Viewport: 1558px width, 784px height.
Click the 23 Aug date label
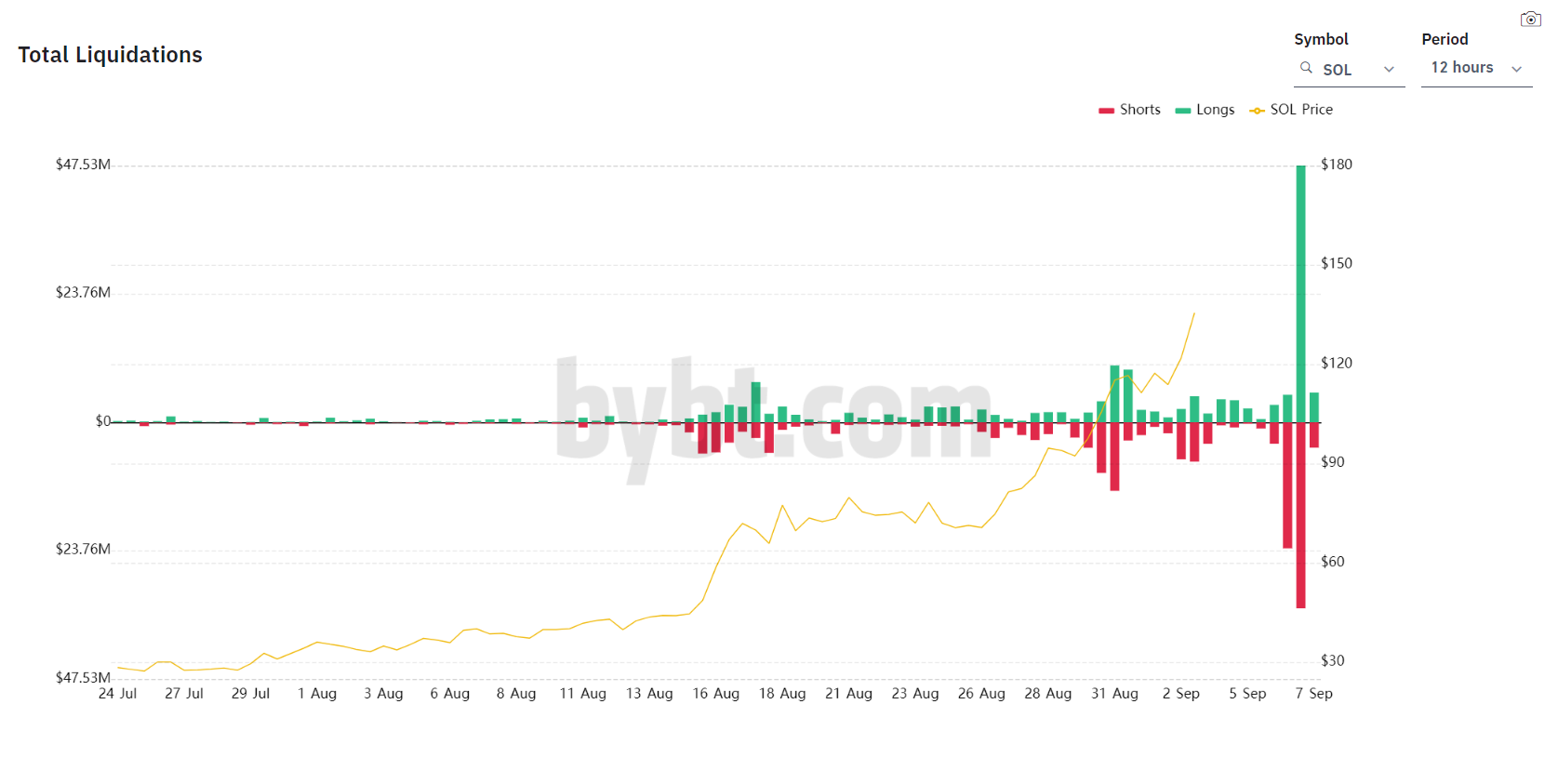point(915,694)
